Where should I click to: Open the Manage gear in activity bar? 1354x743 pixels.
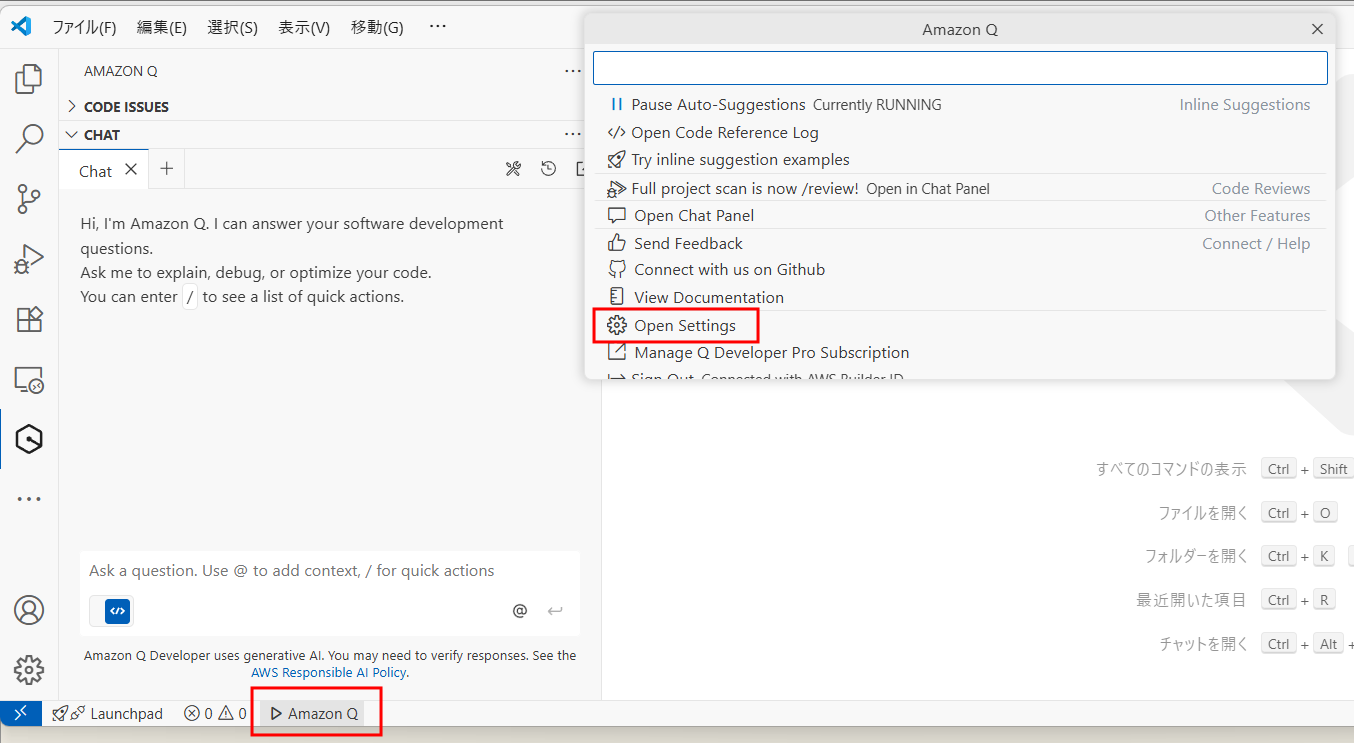[29, 669]
